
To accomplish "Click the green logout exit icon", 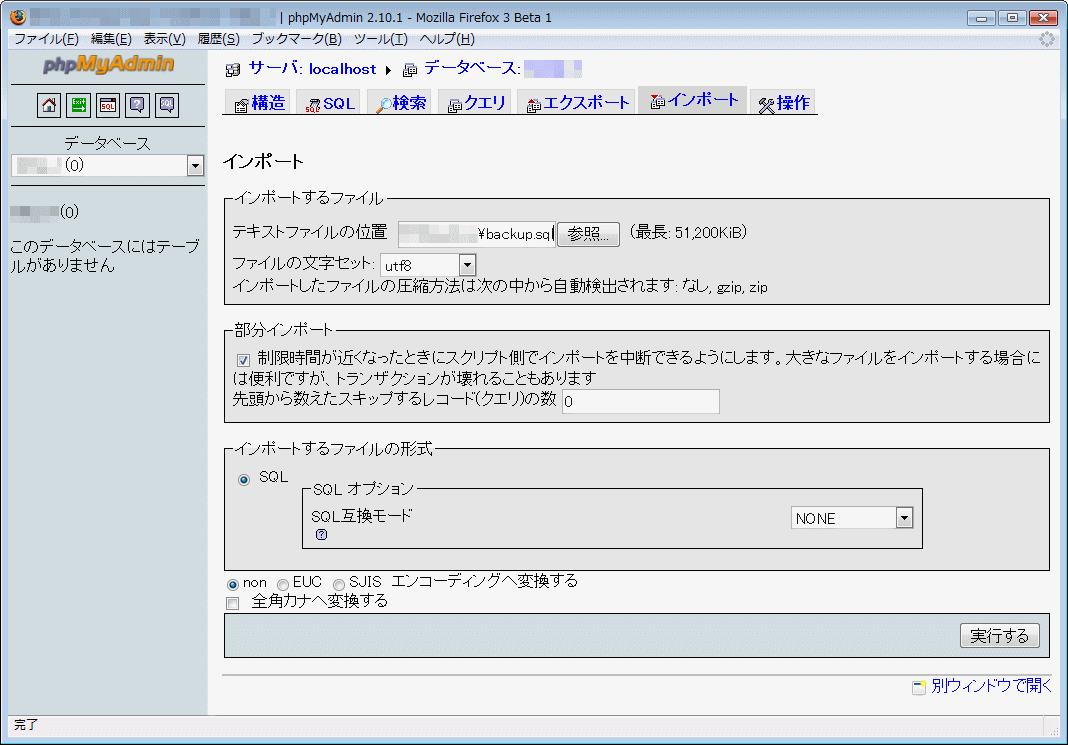I will (78, 105).
